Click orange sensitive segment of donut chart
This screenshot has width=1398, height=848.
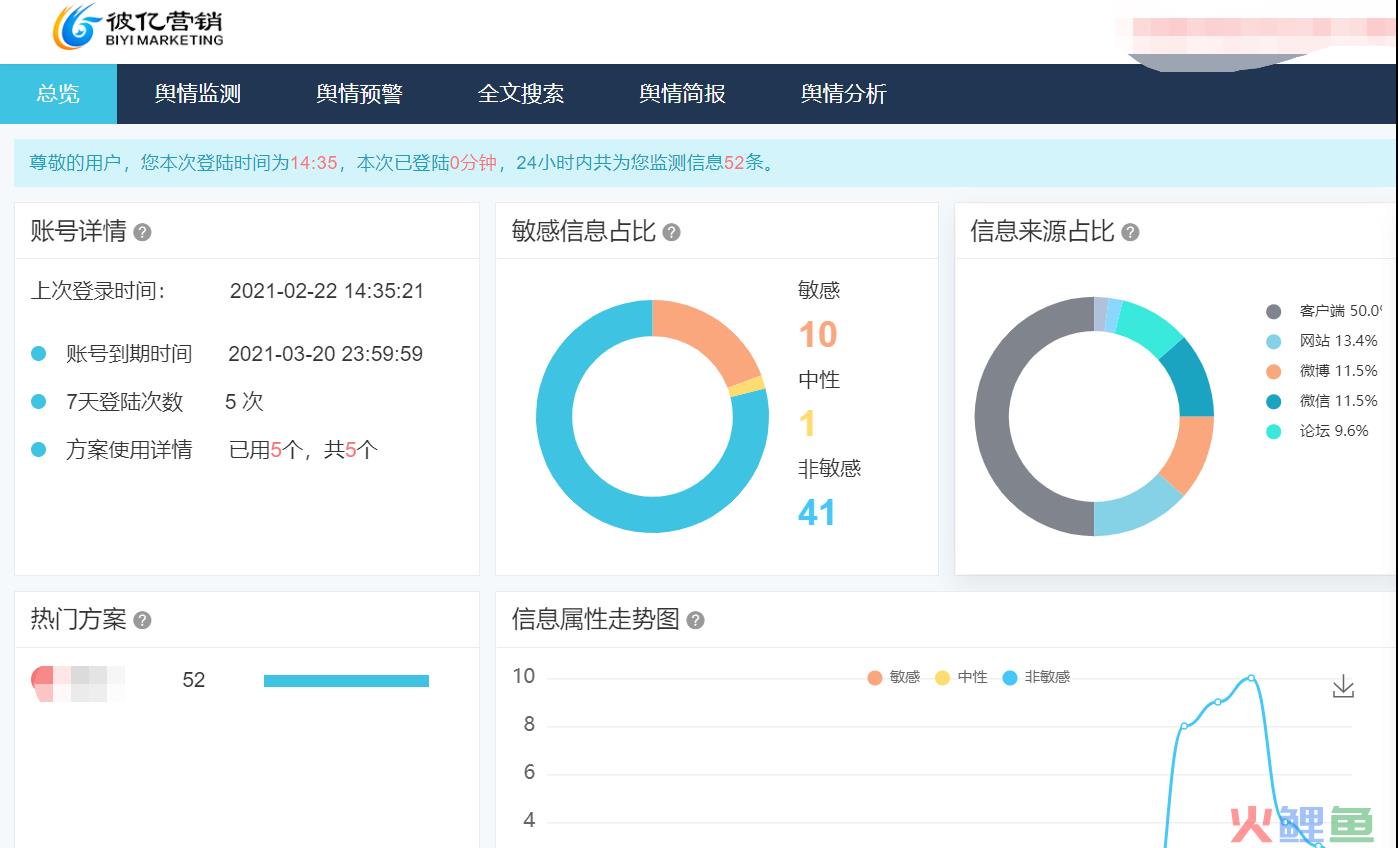click(x=713, y=340)
